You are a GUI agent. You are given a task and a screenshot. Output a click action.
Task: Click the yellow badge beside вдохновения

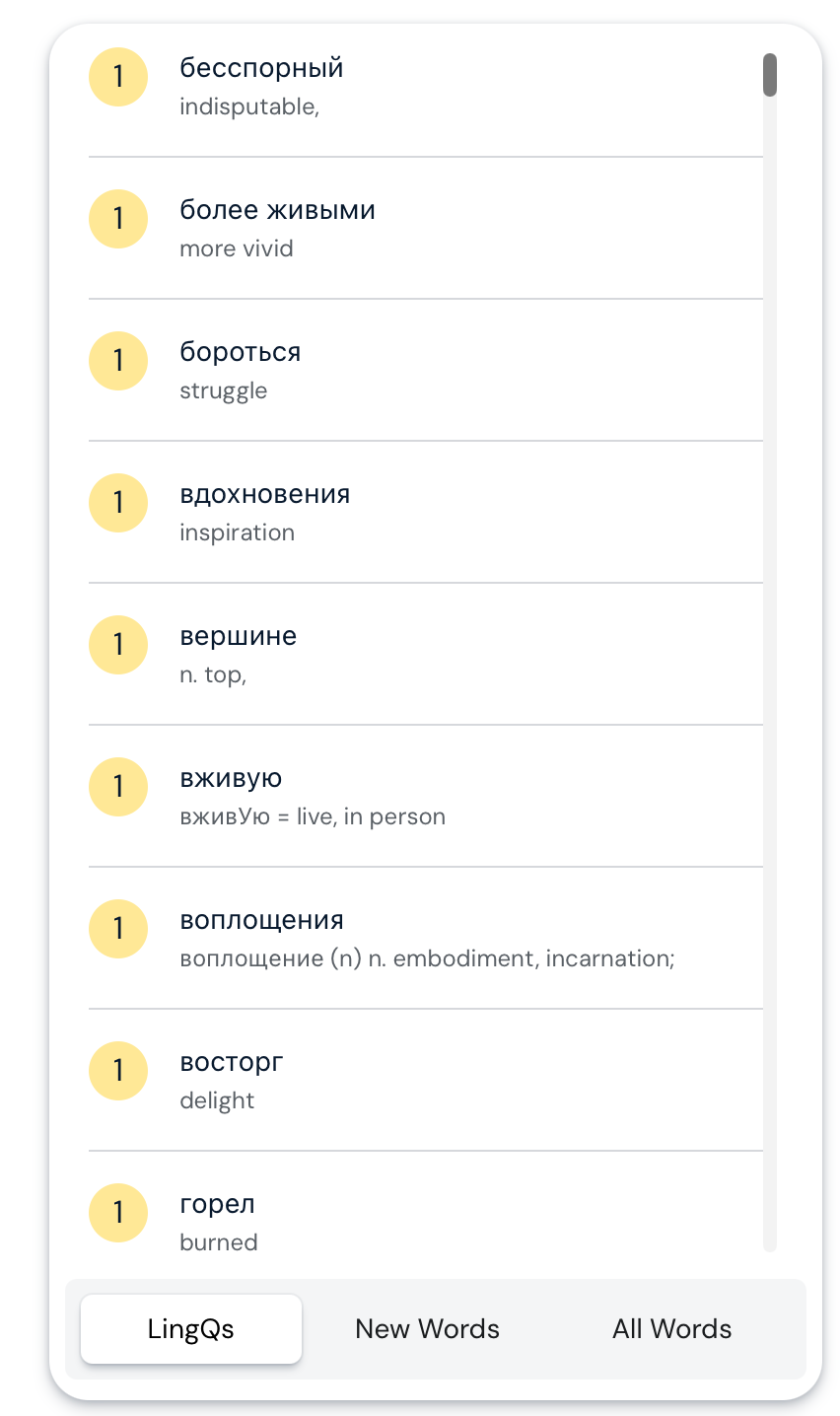(118, 502)
